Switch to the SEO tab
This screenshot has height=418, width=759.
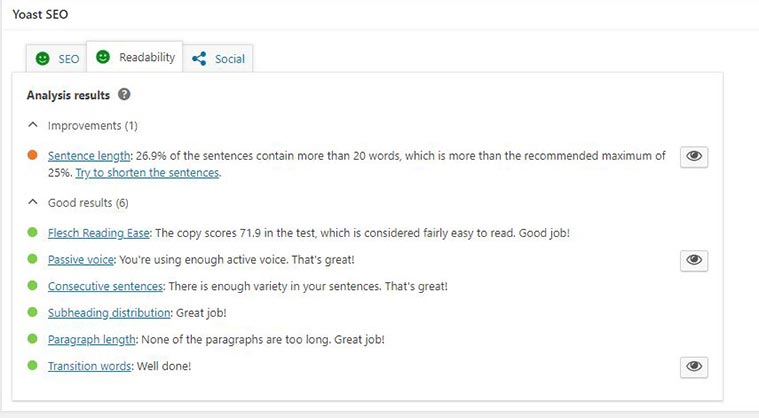[57, 59]
